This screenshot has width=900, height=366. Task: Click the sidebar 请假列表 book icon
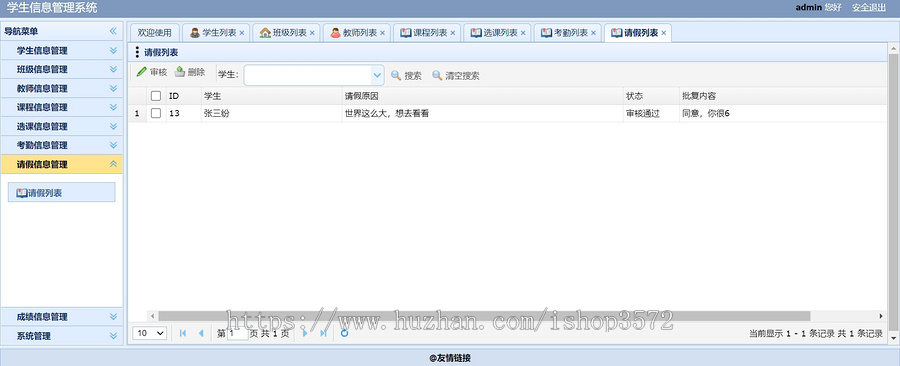point(21,193)
